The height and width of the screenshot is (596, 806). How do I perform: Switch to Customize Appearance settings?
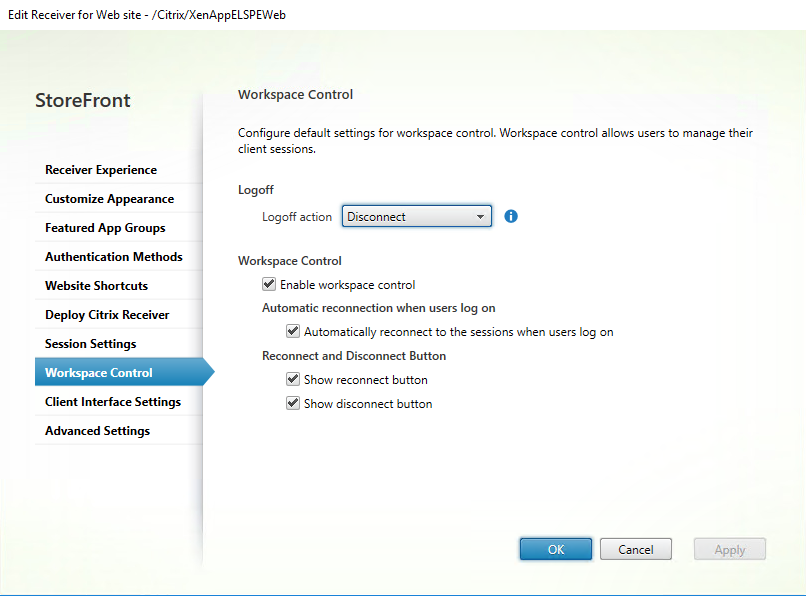coord(109,199)
